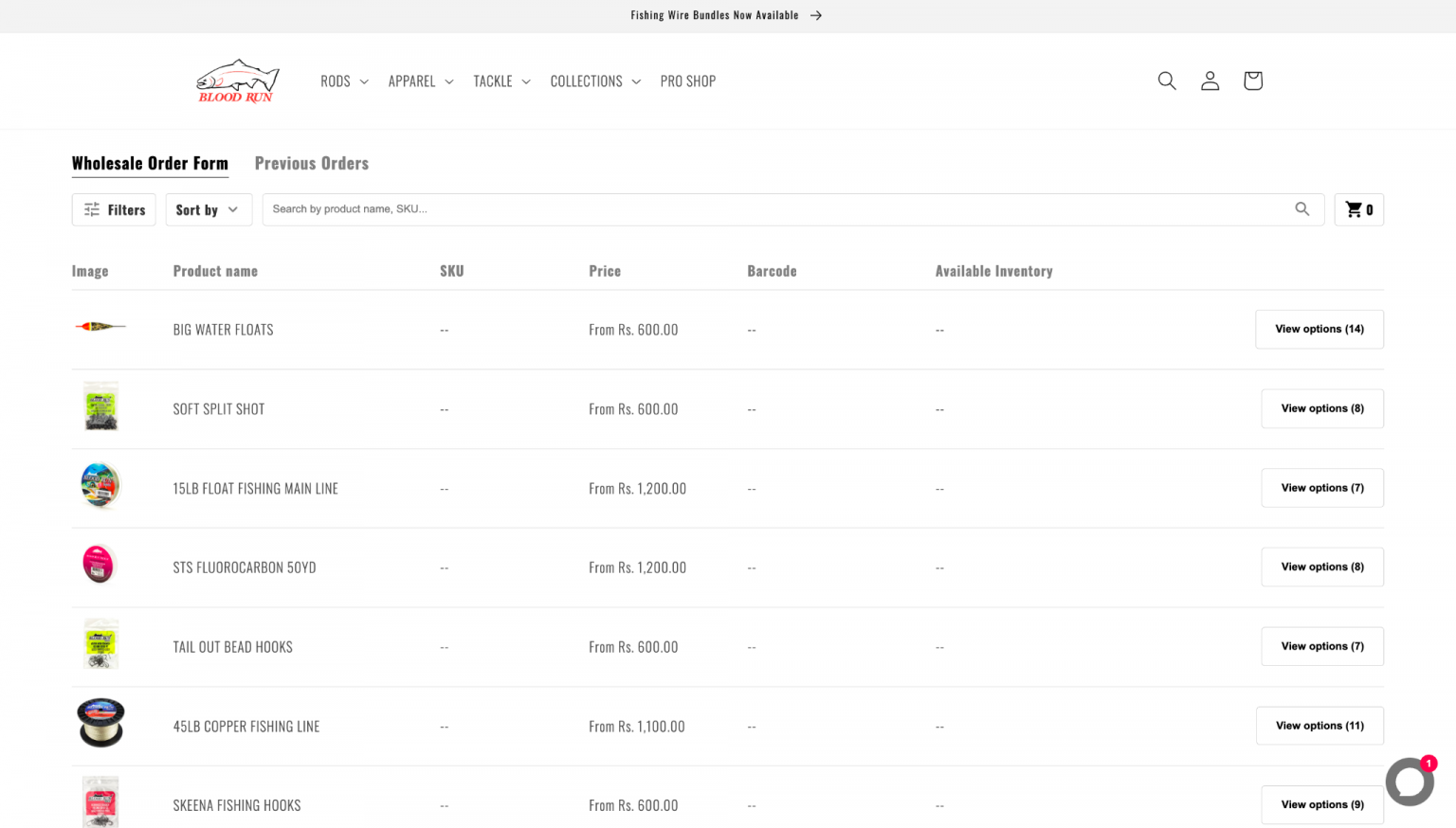Click the cart icon showing 0 items

(x=1358, y=209)
